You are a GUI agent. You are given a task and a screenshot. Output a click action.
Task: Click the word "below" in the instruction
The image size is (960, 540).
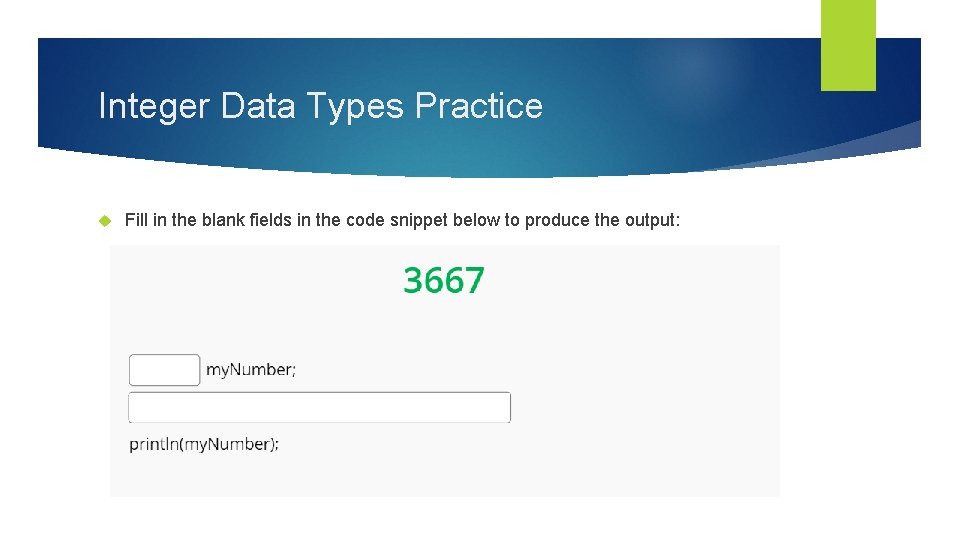point(476,220)
